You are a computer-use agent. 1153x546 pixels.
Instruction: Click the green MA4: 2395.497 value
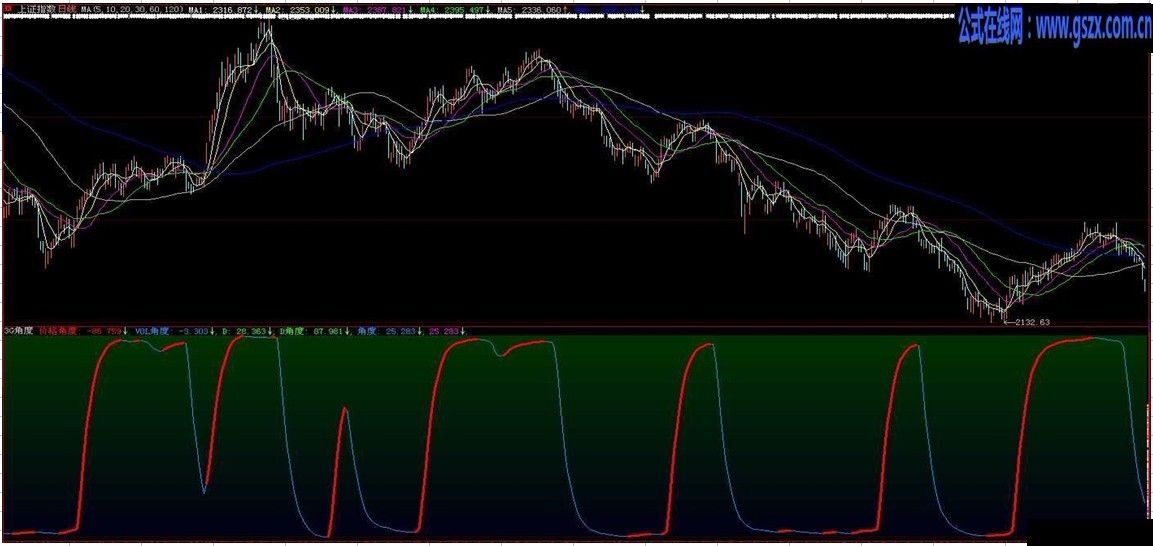pyautogui.click(x=454, y=9)
